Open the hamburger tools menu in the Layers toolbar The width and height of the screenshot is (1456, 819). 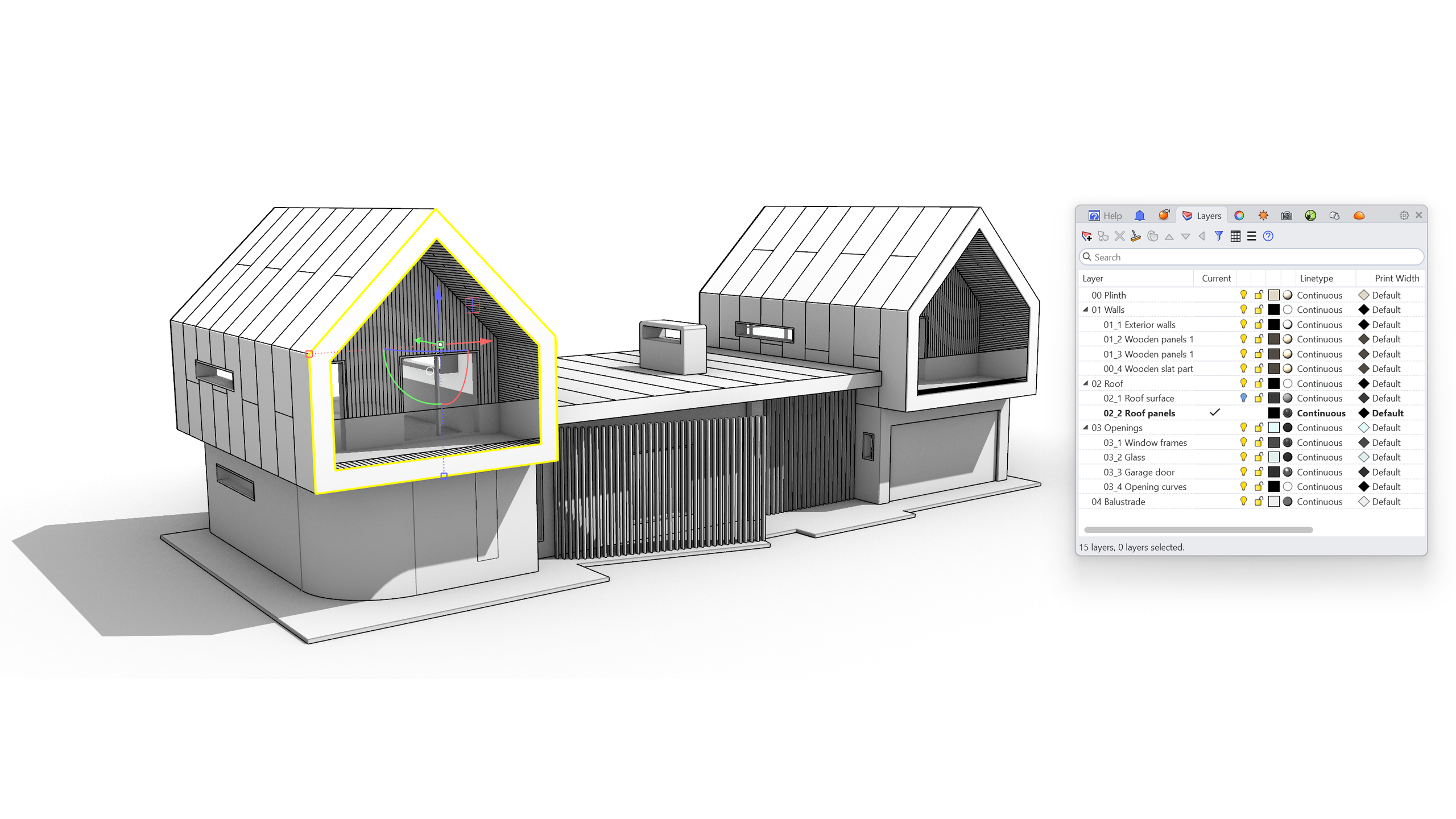coord(1252,236)
